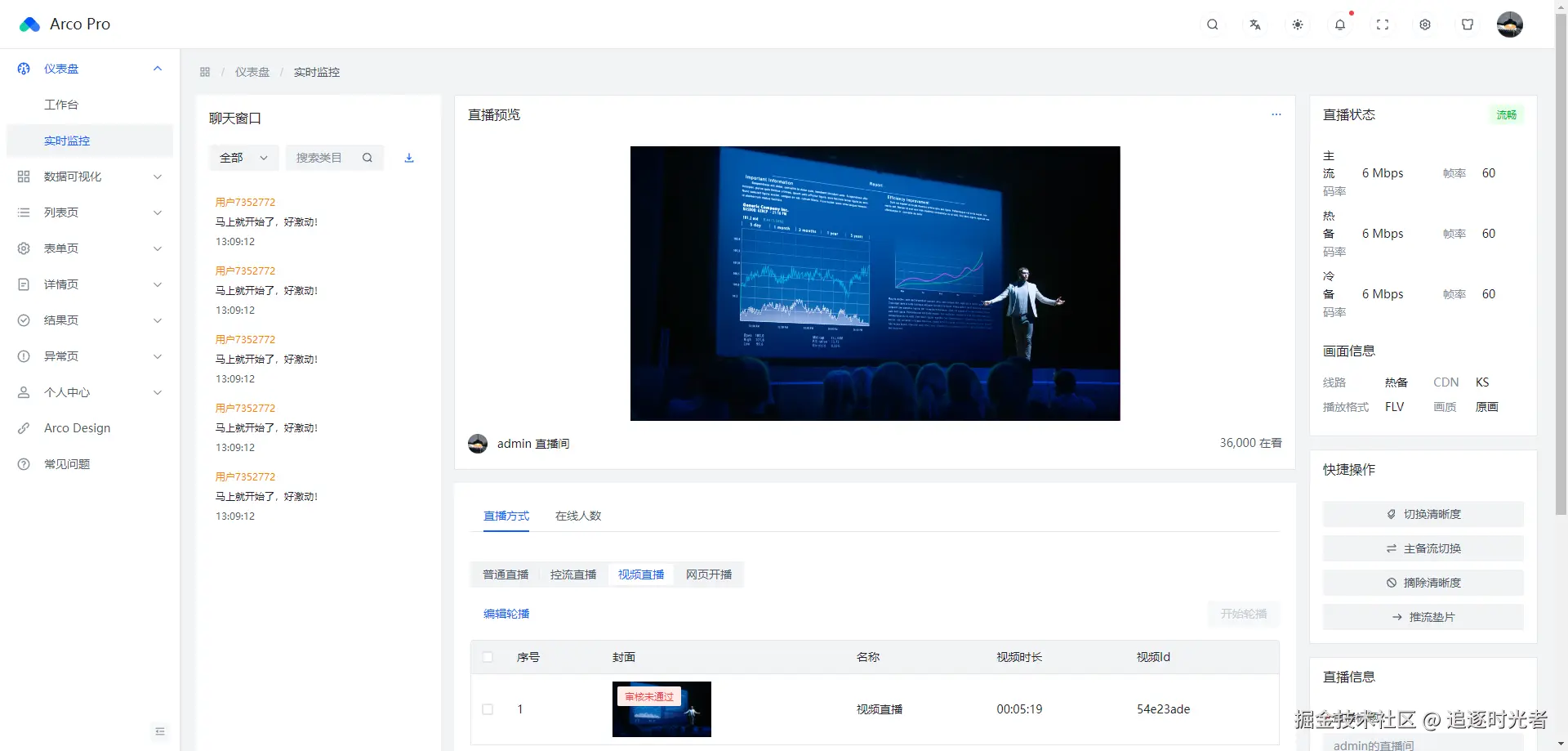Toggle the light/dark theme icon
Image resolution: width=1568 pixels, height=751 pixels.
click(1298, 25)
